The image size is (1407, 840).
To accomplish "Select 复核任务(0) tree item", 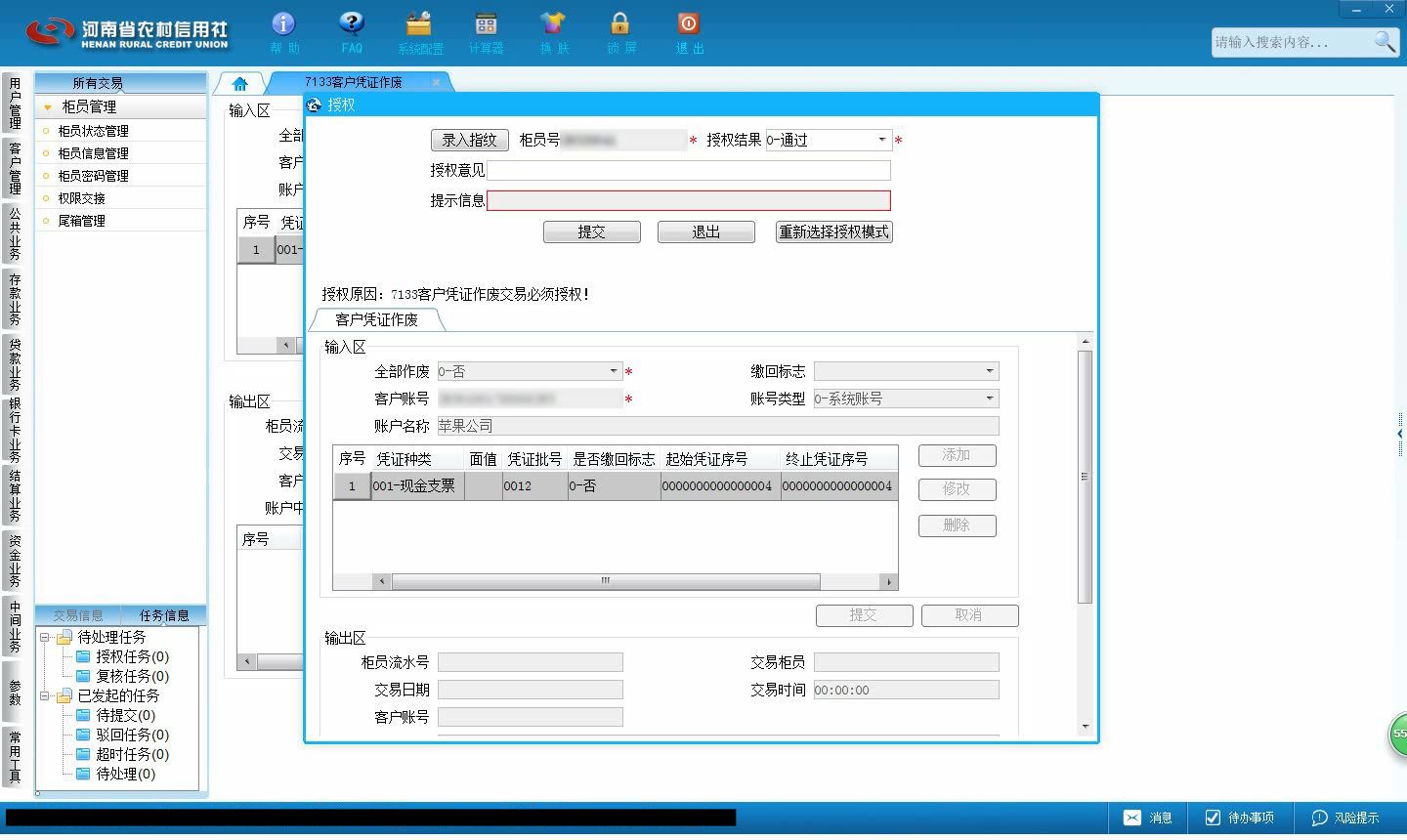I will pyautogui.click(x=132, y=676).
